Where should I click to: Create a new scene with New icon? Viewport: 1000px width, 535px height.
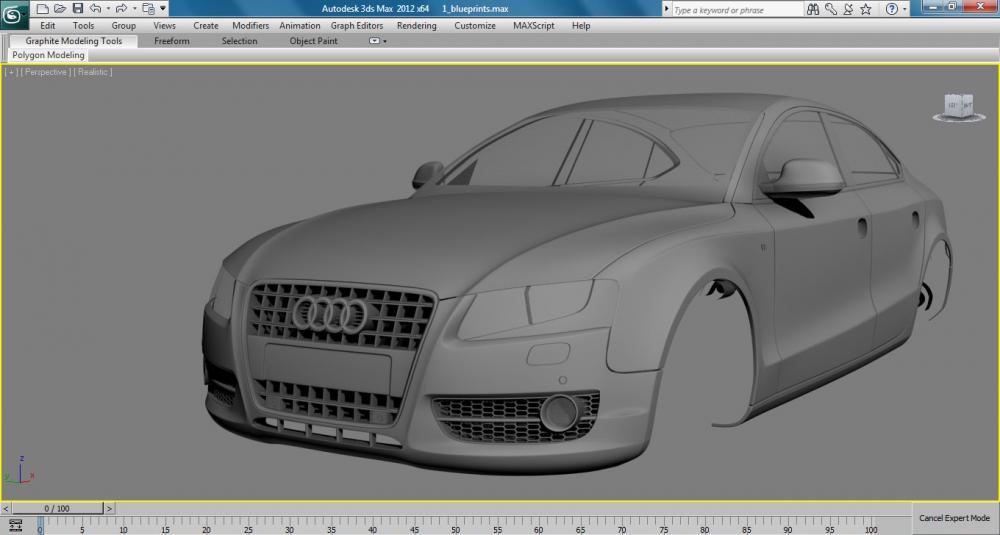(42, 8)
